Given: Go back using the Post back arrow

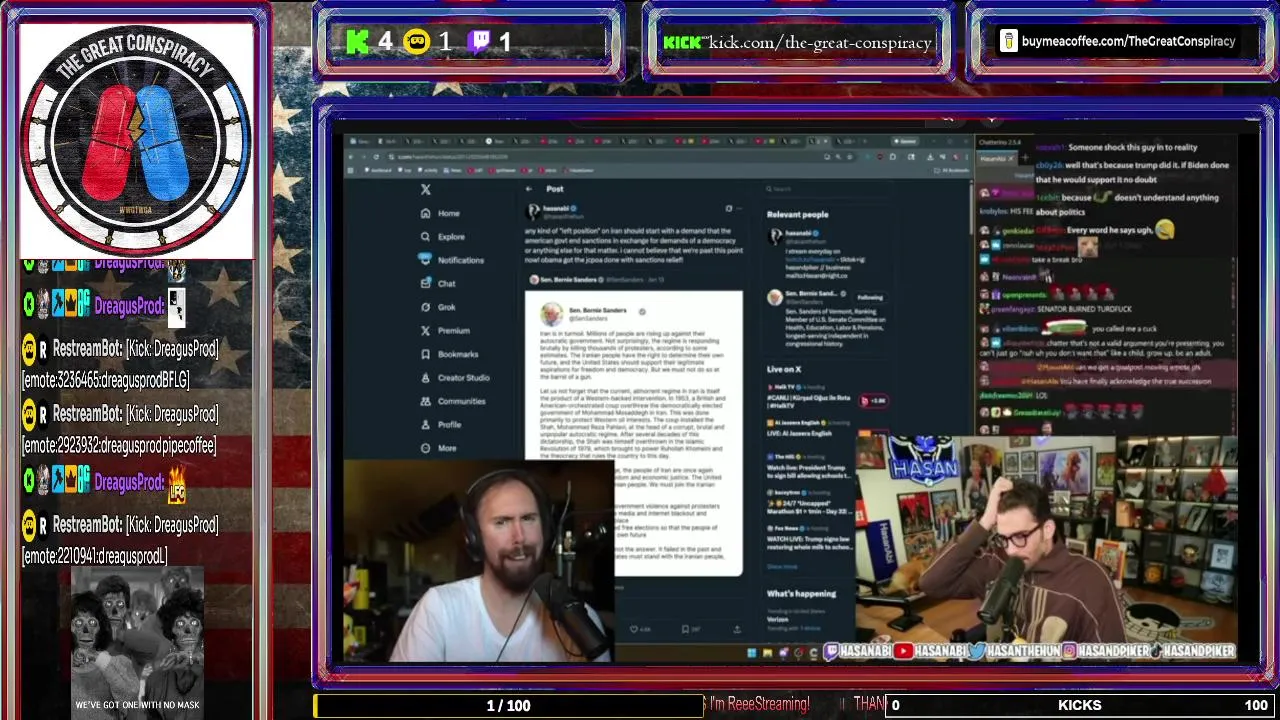Looking at the screenshot, I should 529,189.
